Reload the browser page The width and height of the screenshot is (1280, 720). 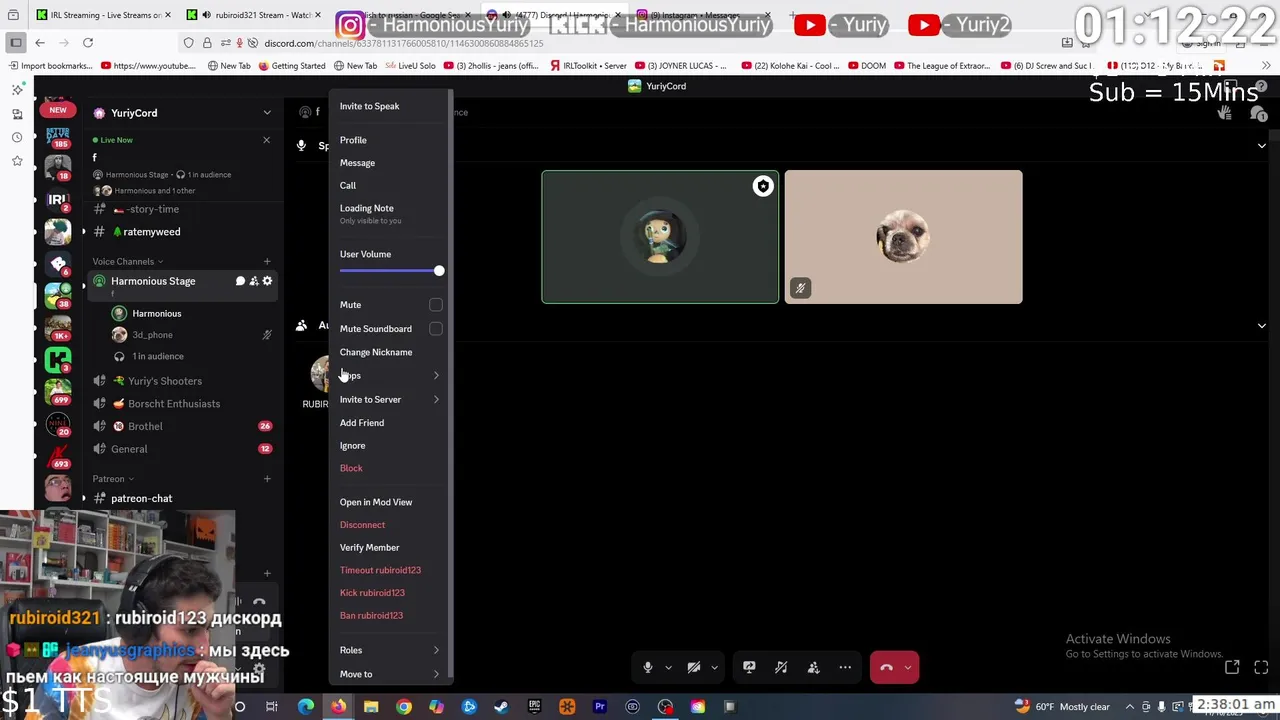(88, 43)
